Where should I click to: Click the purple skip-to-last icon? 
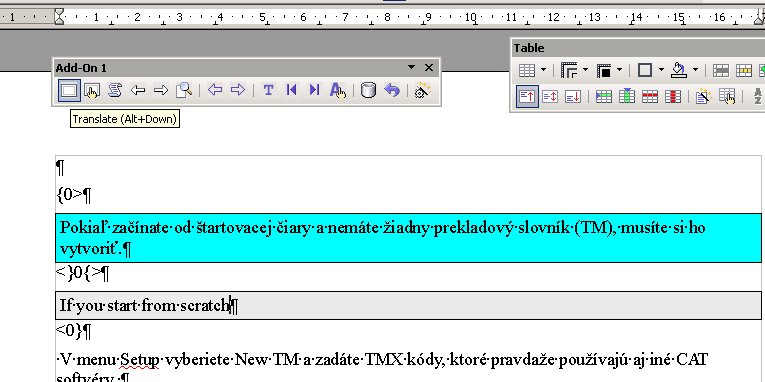click(314, 90)
